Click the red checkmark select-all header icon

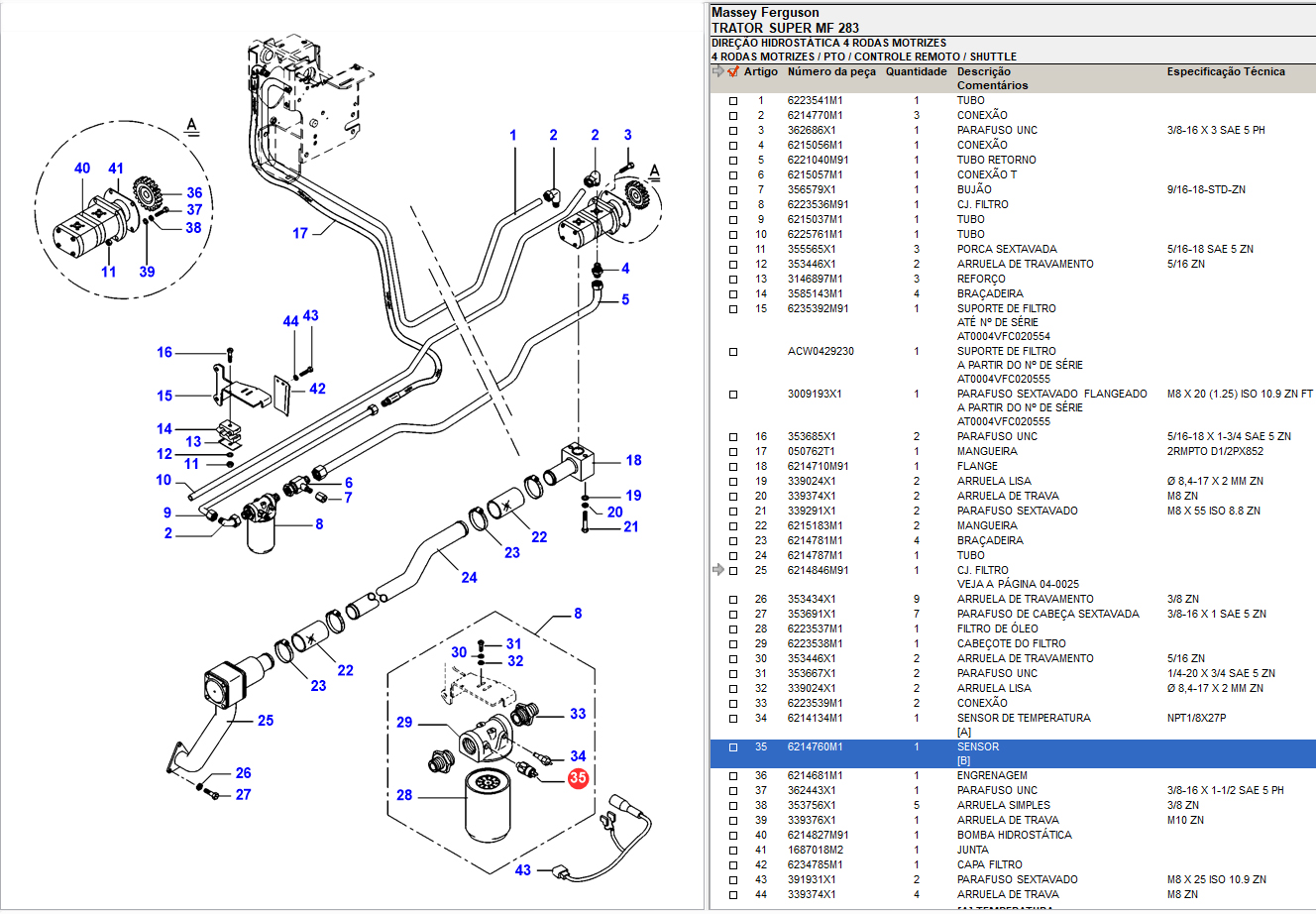point(733,71)
